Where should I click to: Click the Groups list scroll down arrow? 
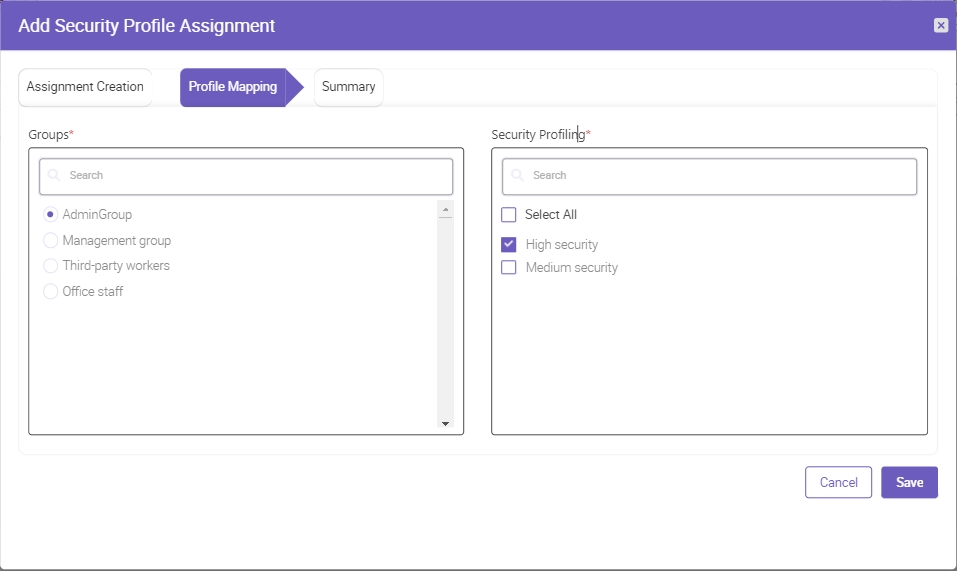(x=446, y=423)
